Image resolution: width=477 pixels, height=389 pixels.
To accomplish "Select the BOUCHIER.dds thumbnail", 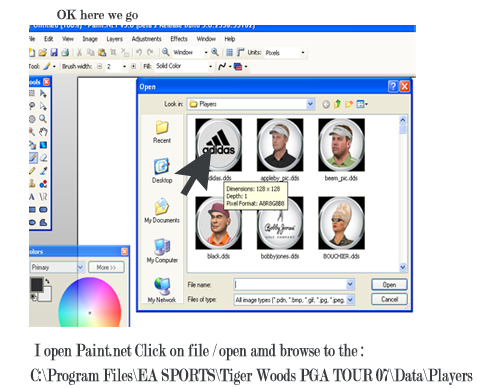I will [341, 223].
